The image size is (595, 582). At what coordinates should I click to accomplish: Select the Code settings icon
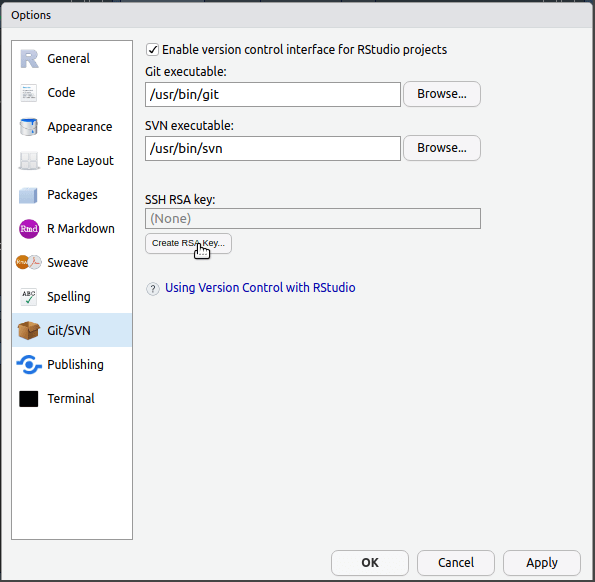click(x=28, y=93)
